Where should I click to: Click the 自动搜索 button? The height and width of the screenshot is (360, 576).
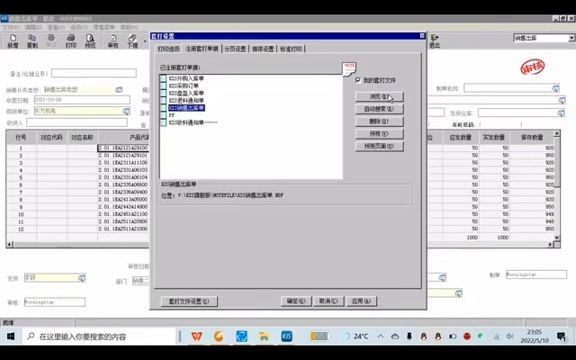(x=379, y=109)
